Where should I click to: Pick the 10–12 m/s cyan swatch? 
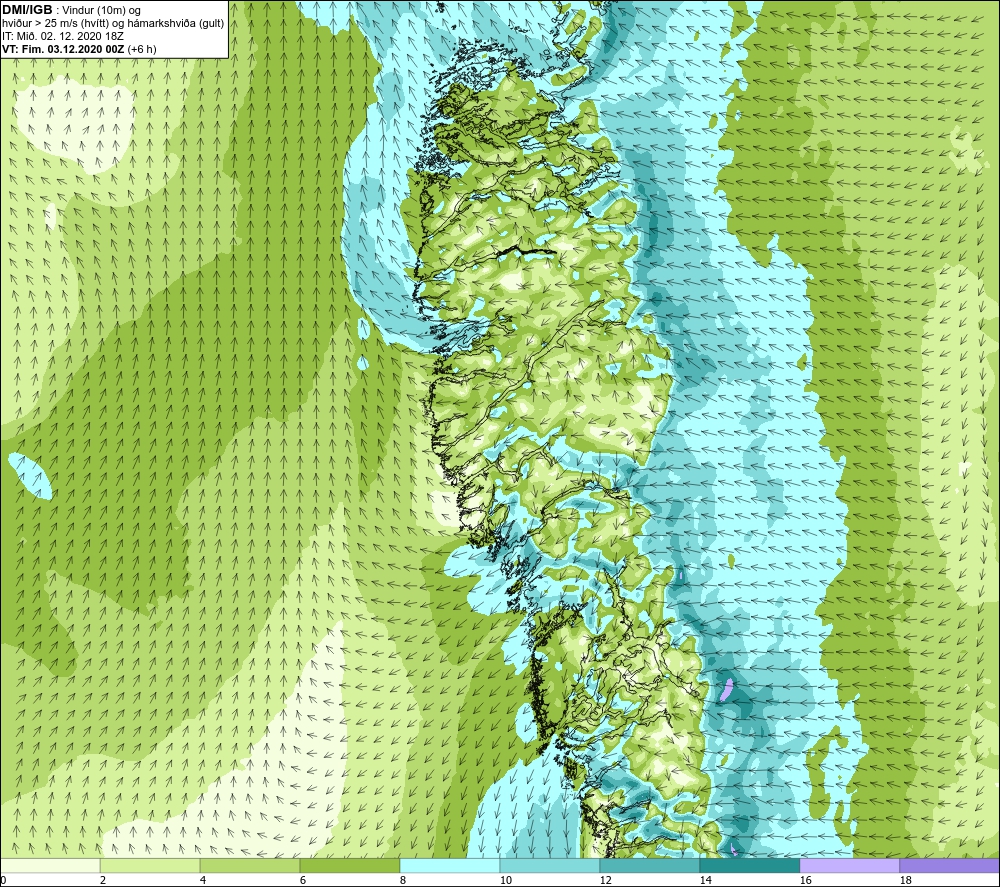(550, 865)
